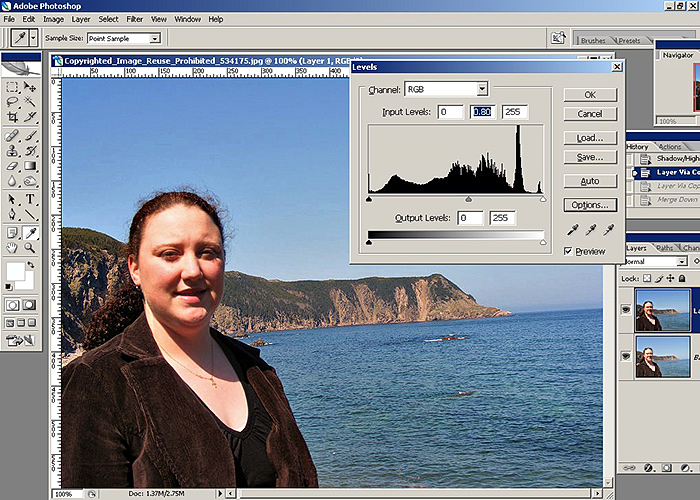
Task: Select the Brush tool
Action: pyautogui.click(x=30, y=135)
